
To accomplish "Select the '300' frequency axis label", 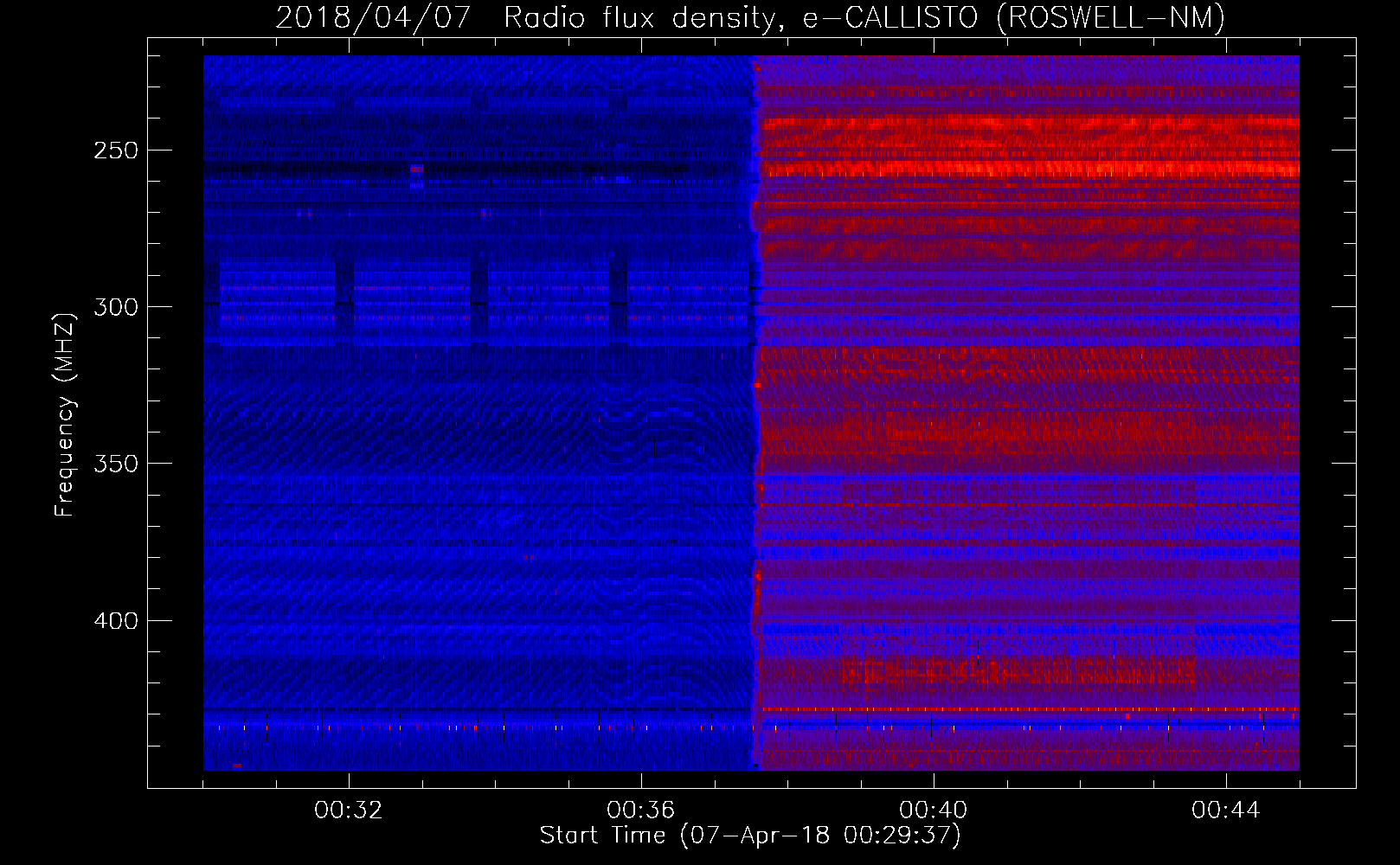I will tap(116, 307).
